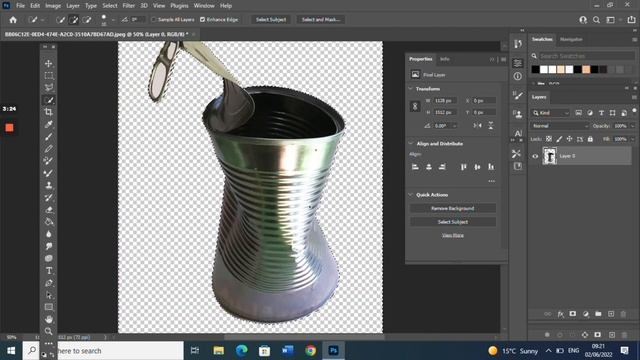Select the Pen tool
This screenshot has height=360, width=640.
[49, 283]
